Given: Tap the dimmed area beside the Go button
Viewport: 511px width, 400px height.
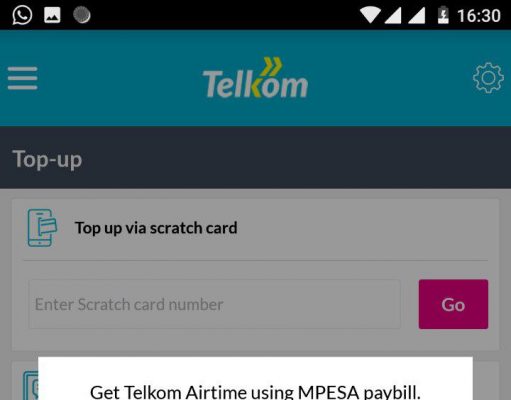Looking at the screenshot, I should (410, 304).
